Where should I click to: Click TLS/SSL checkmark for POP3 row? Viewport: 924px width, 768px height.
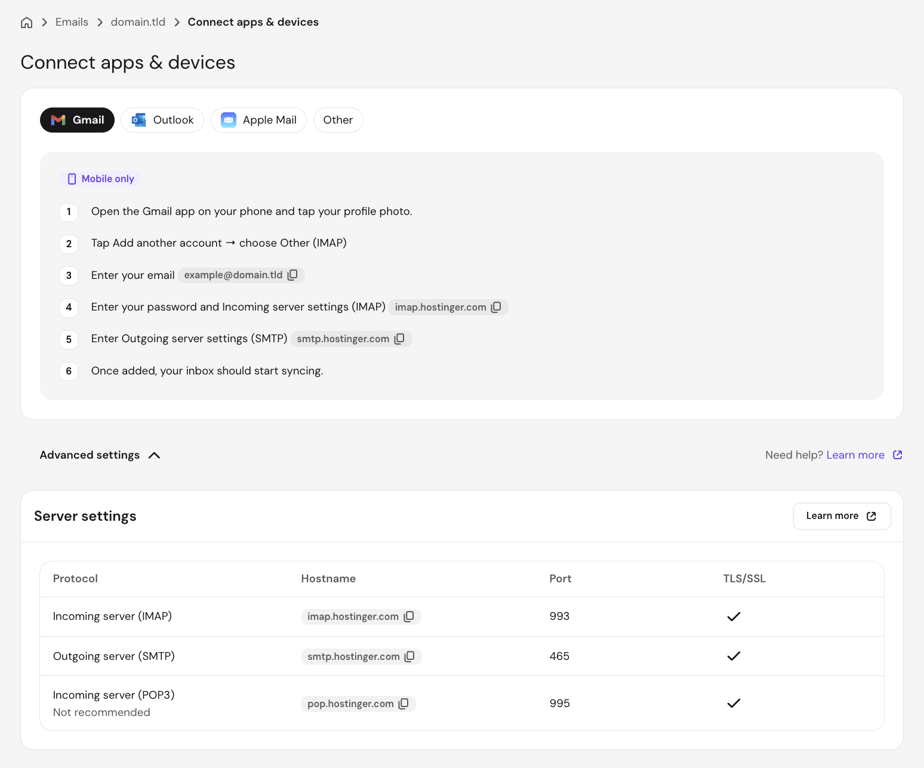733,703
